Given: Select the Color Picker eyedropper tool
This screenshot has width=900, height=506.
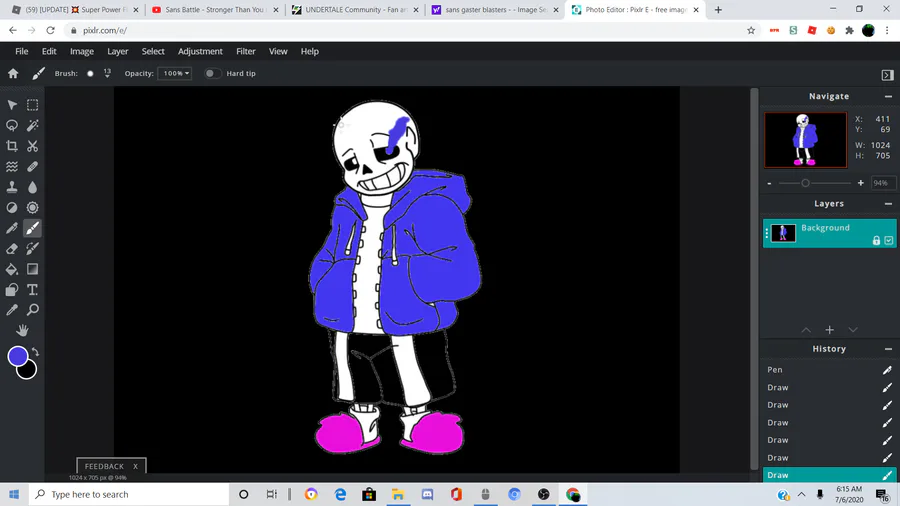Looking at the screenshot, I should click(12, 310).
